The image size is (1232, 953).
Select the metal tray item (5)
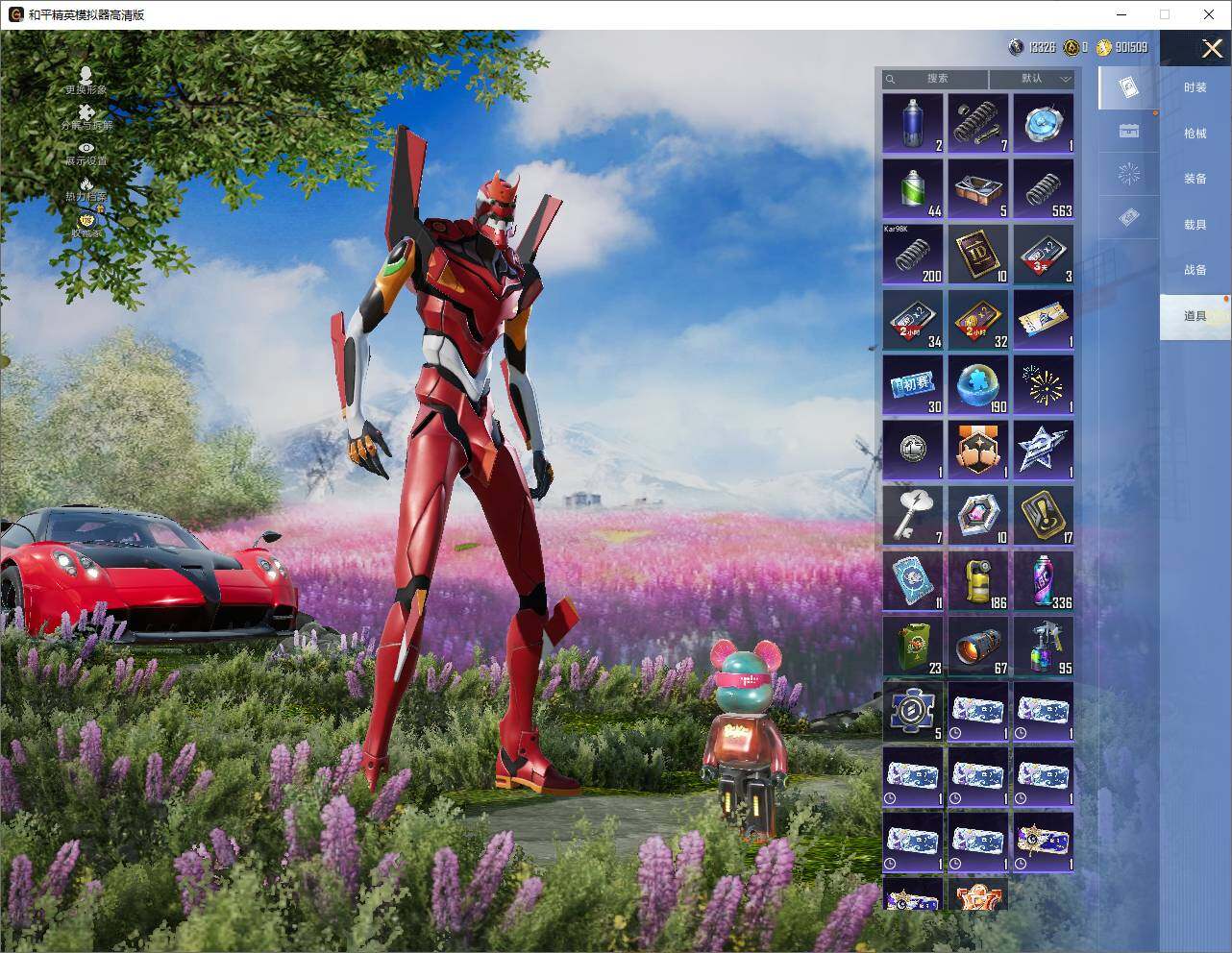(x=978, y=188)
